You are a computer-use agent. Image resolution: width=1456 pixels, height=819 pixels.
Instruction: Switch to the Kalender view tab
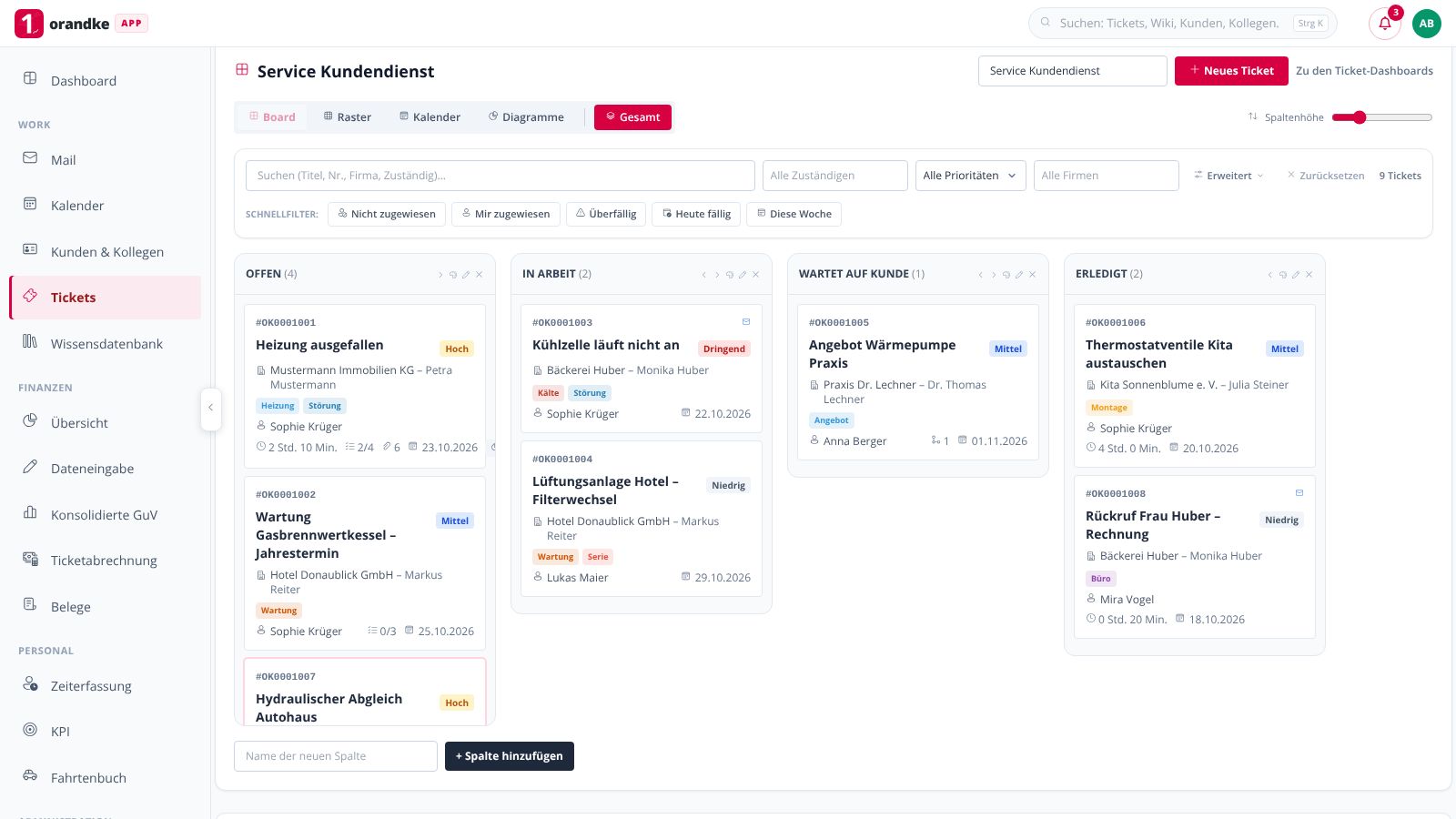tap(430, 117)
